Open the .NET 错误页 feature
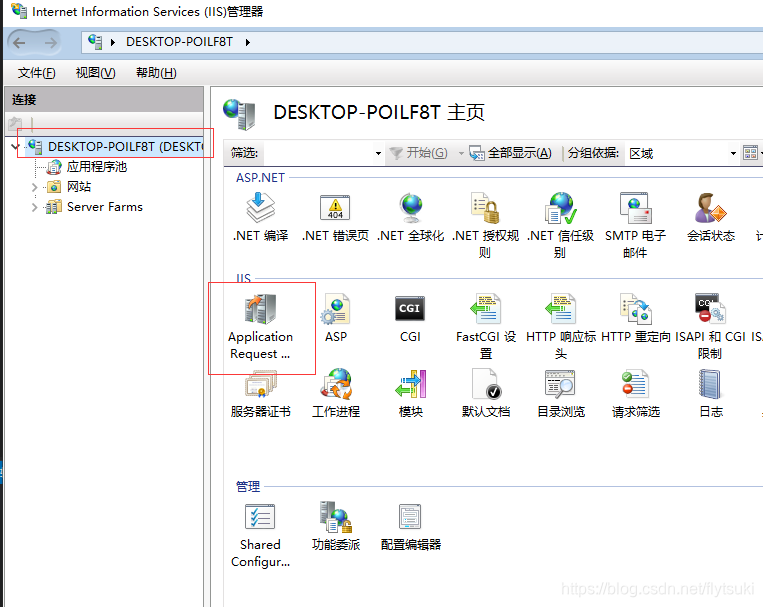The width and height of the screenshot is (763, 607). coord(335,217)
